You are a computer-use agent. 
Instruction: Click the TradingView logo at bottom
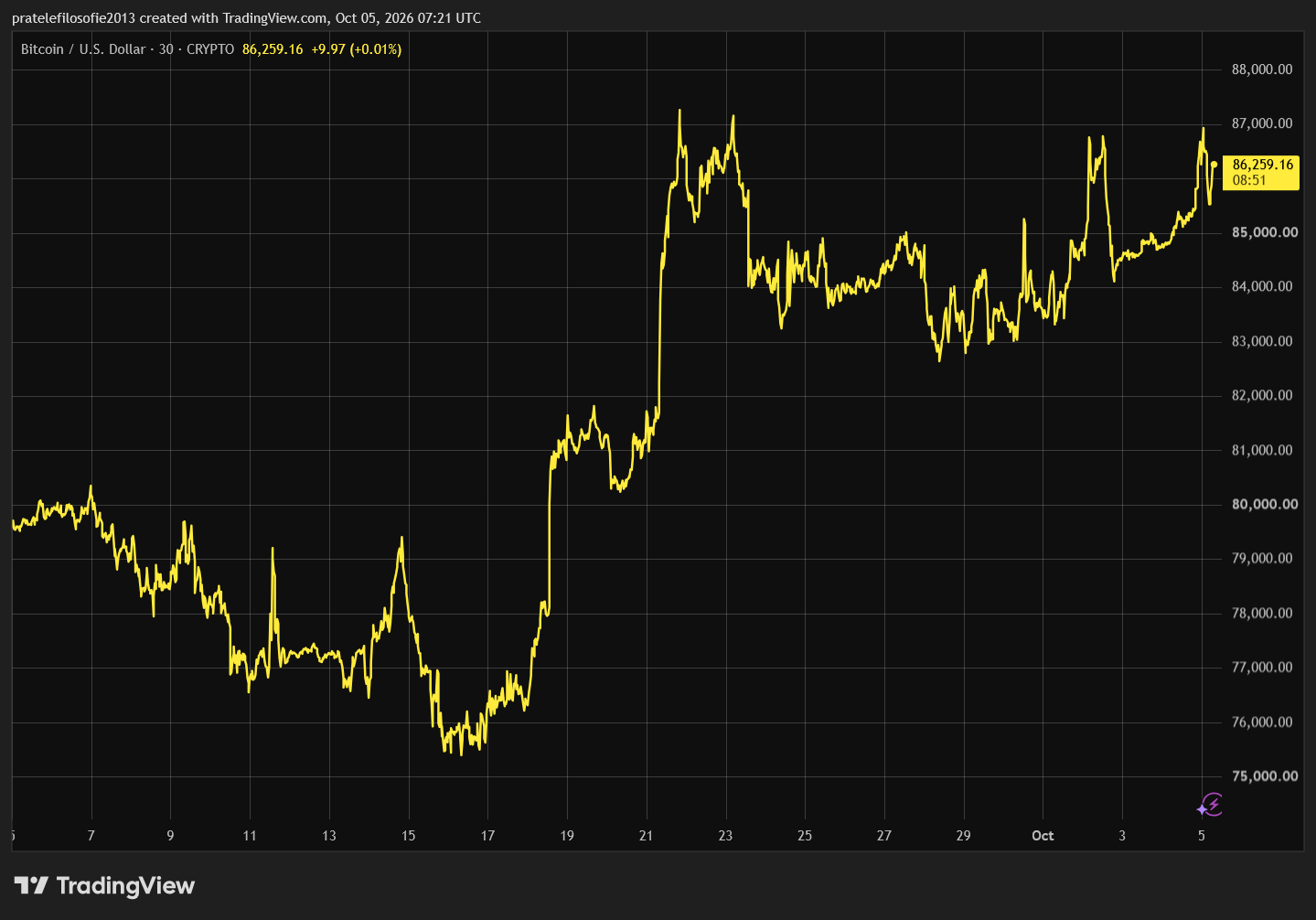[105, 885]
